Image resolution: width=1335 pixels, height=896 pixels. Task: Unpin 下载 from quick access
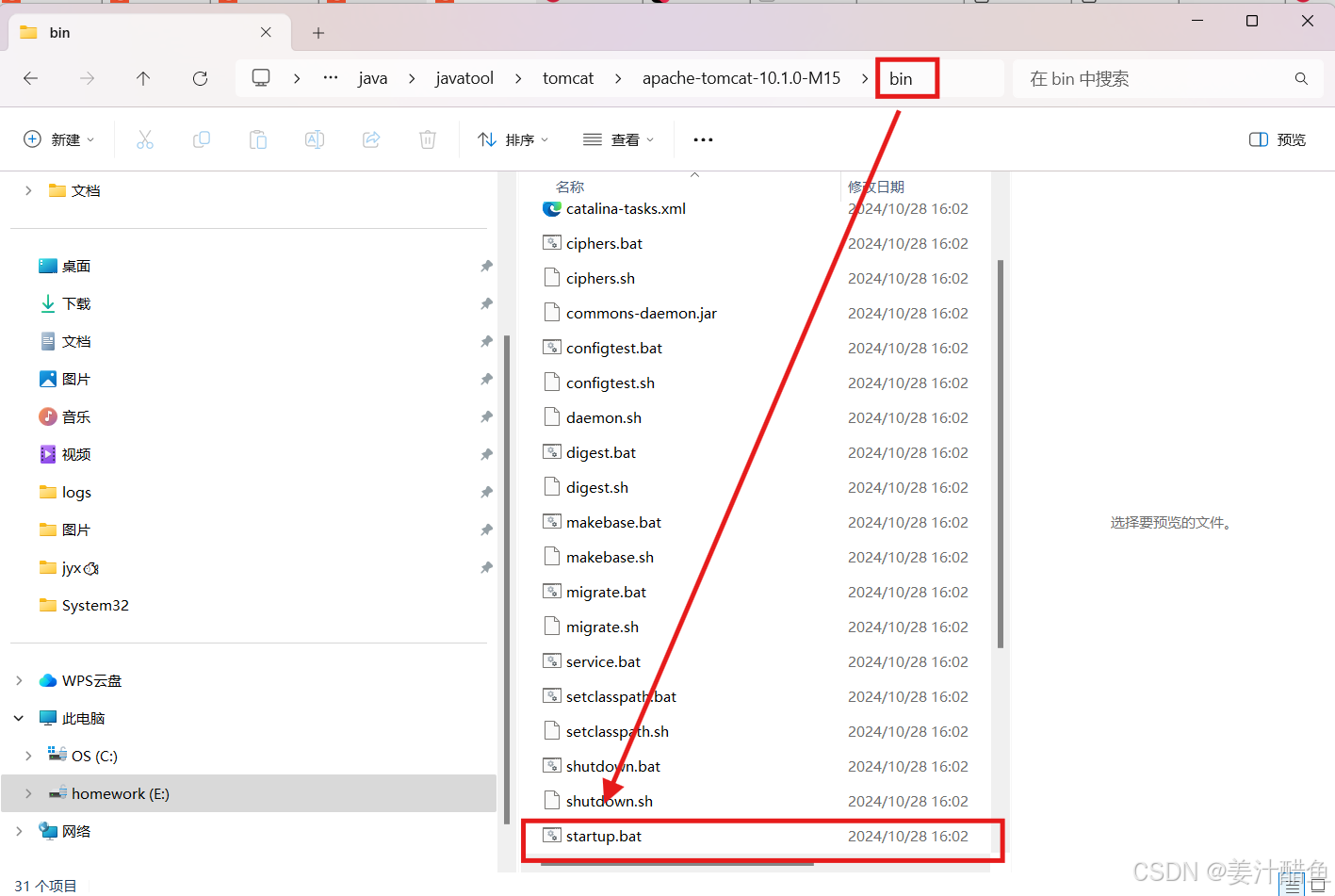click(x=486, y=303)
